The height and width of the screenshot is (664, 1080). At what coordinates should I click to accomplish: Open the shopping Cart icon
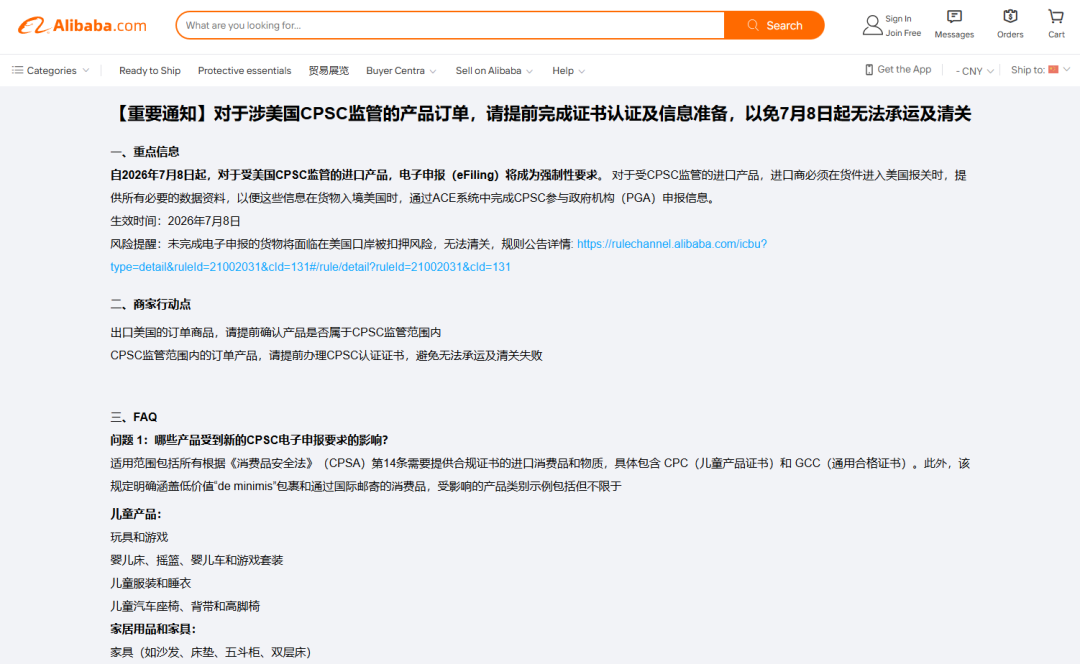1056,17
